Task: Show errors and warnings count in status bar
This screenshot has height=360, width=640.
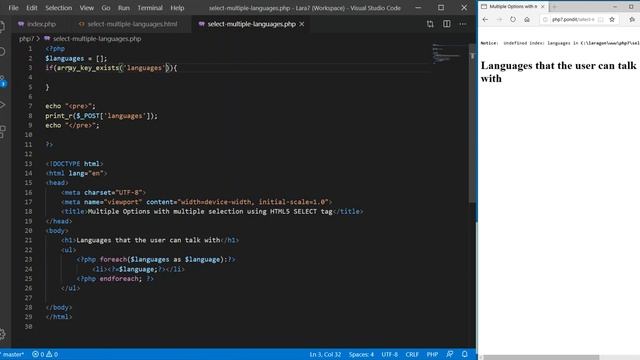Action: pos(45,354)
